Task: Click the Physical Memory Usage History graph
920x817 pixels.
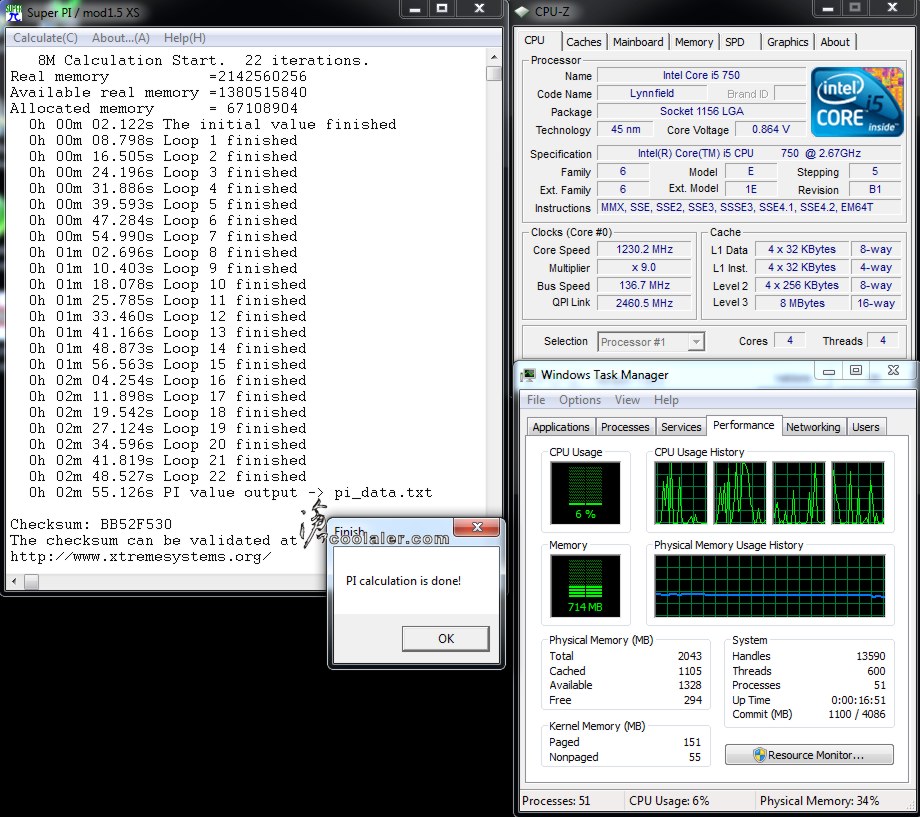Action: pyautogui.click(x=770, y=586)
